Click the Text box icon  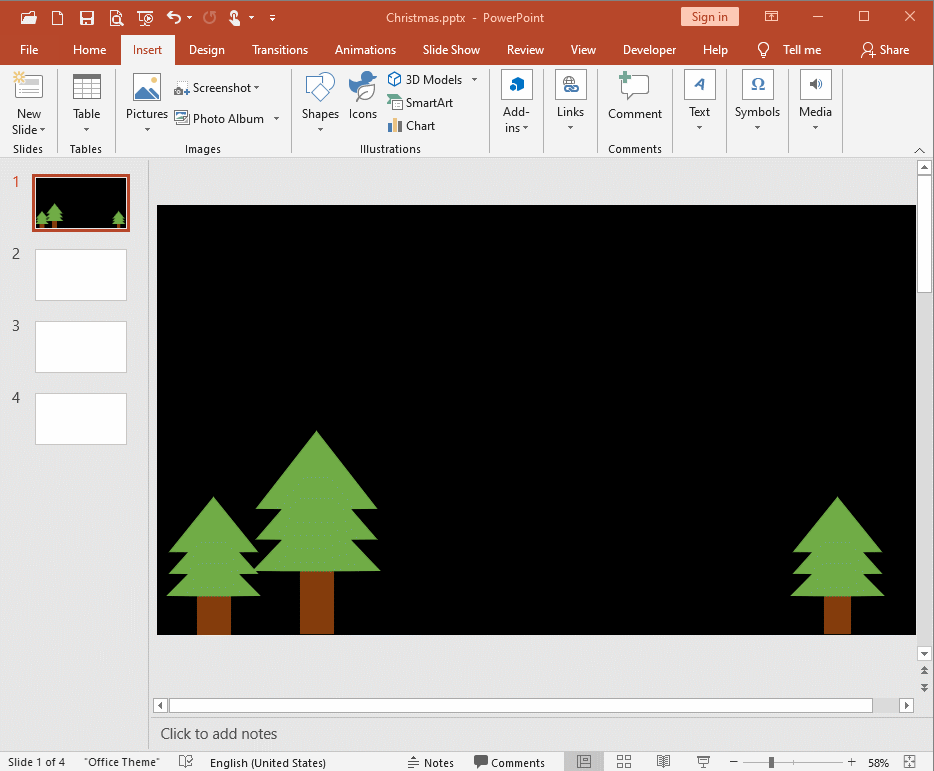pos(699,84)
